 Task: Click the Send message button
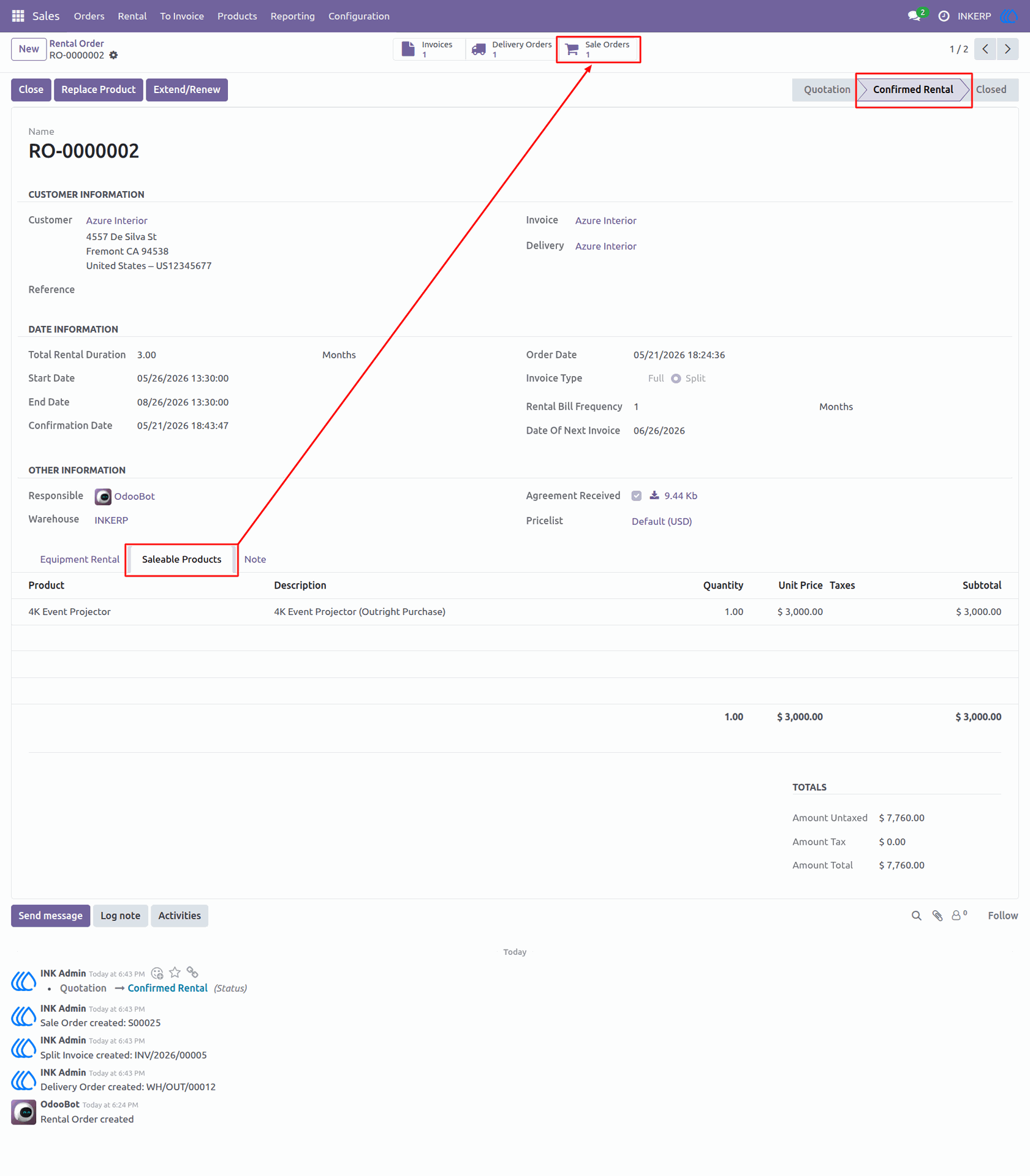tap(50, 916)
